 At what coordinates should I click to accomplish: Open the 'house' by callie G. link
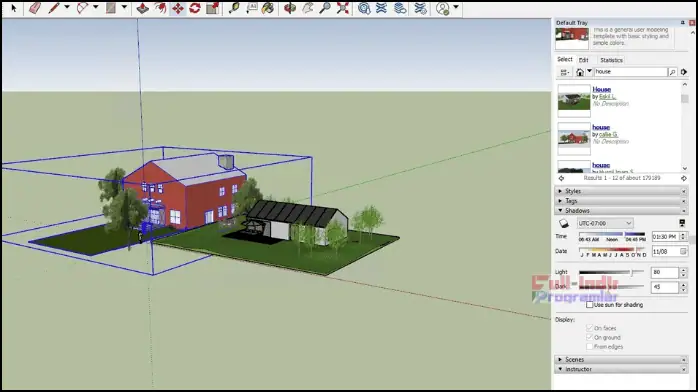pyautogui.click(x=601, y=127)
